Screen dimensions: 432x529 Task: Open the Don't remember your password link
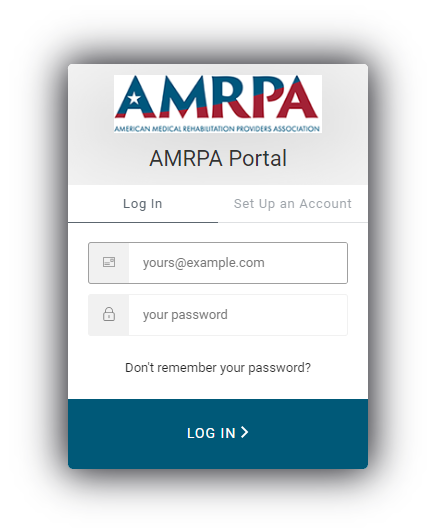click(x=218, y=368)
